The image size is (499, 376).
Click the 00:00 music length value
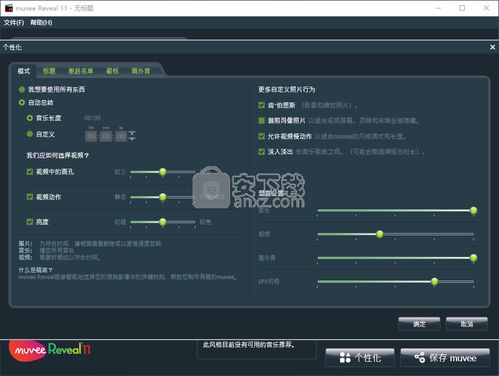coord(92,118)
